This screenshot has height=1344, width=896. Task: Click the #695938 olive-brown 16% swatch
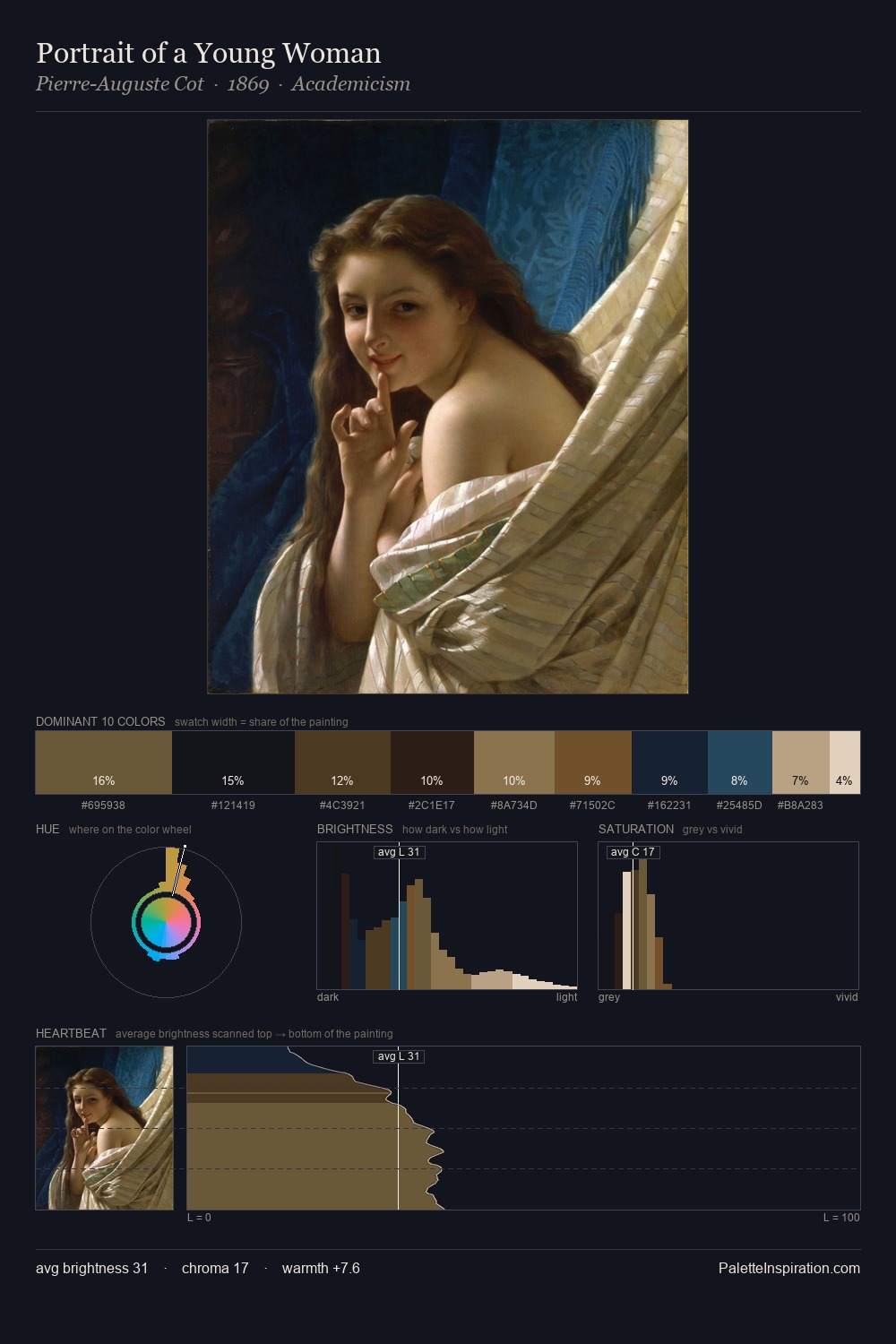pos(104,762)
